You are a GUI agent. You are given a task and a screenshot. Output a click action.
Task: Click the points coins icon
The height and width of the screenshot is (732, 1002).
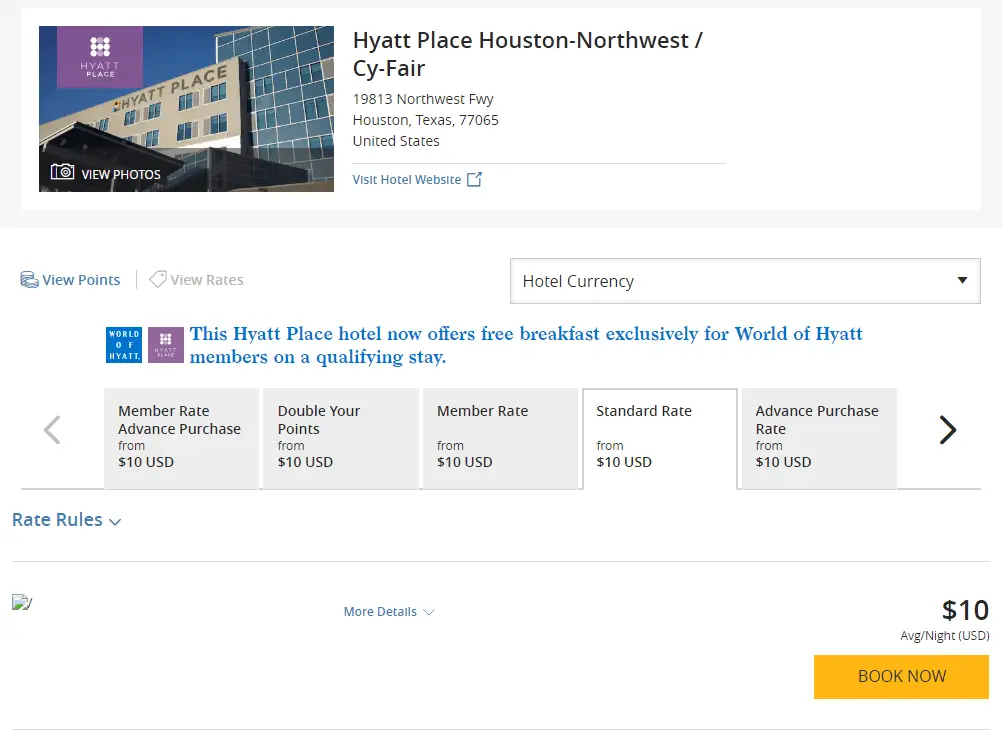(29, 280)
